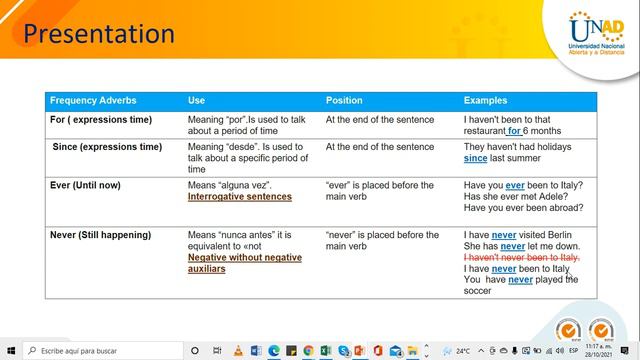Click "Negative without negative auxiliars" text
Viewport: 640px width, 360px height.
(244, 263)
